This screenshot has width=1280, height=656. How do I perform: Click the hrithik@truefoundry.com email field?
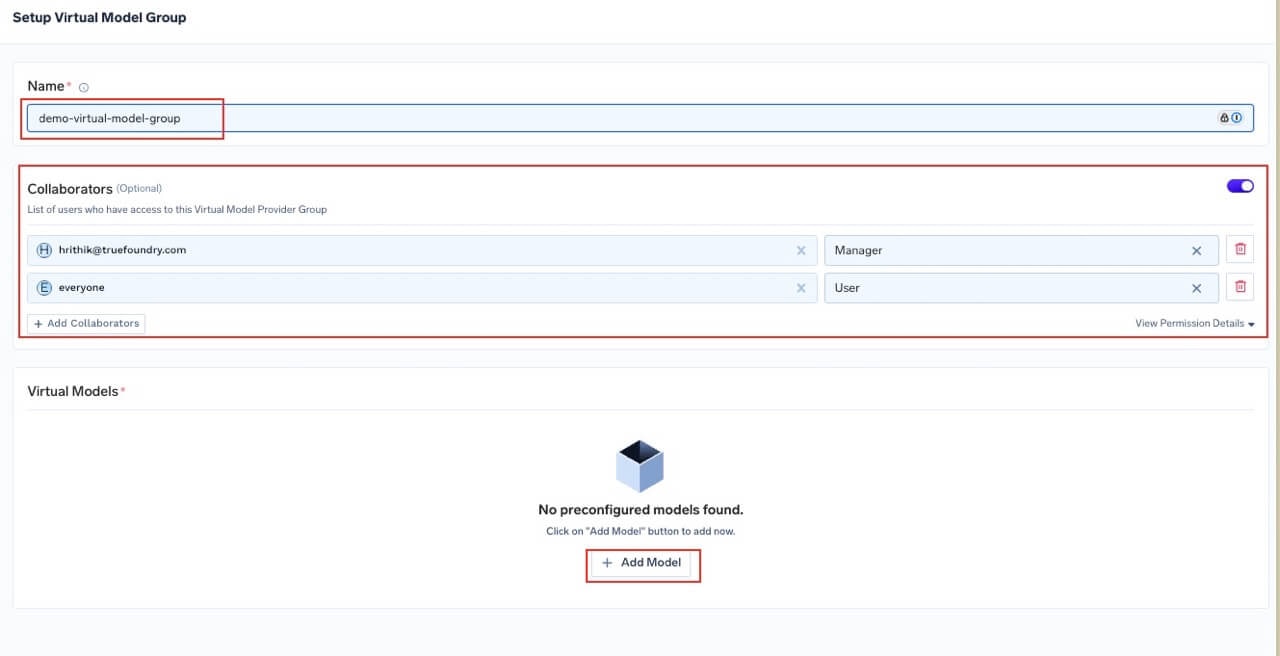click(x=400, y=249)
